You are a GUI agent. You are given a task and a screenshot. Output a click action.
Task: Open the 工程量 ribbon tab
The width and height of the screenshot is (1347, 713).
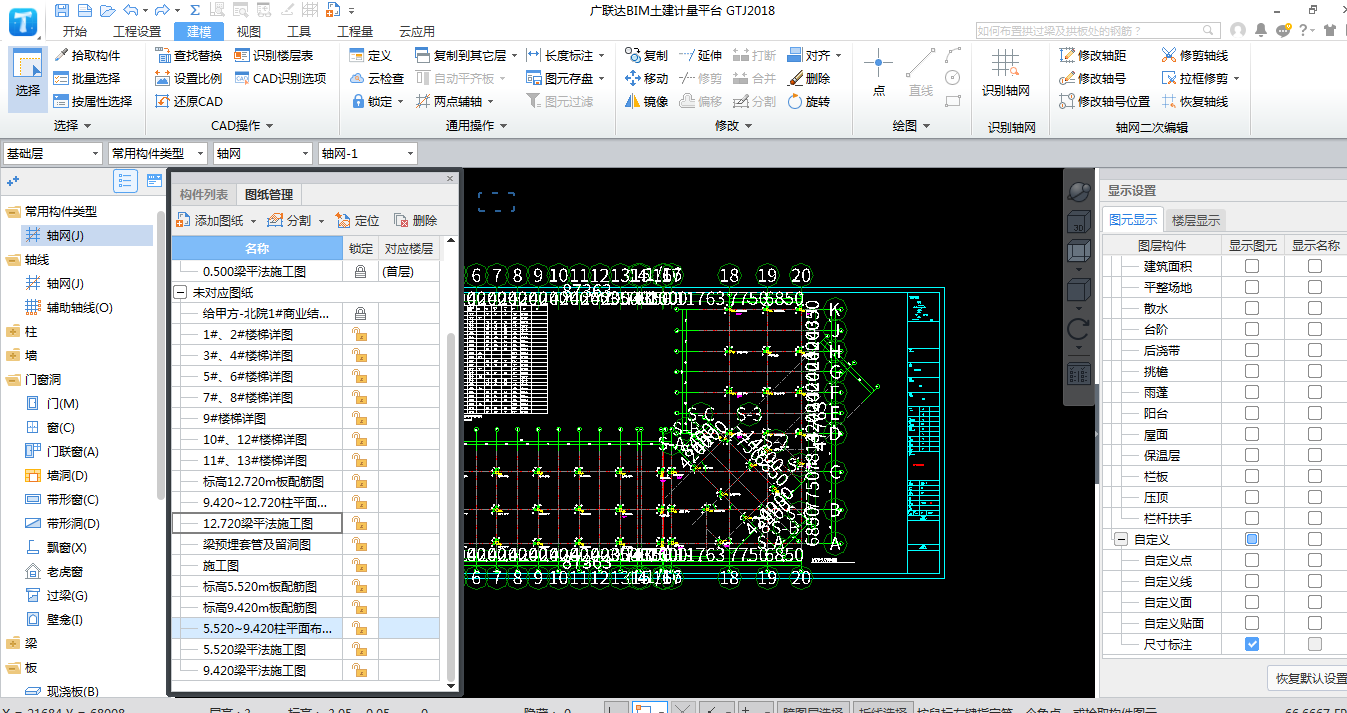tap(355, 32)
